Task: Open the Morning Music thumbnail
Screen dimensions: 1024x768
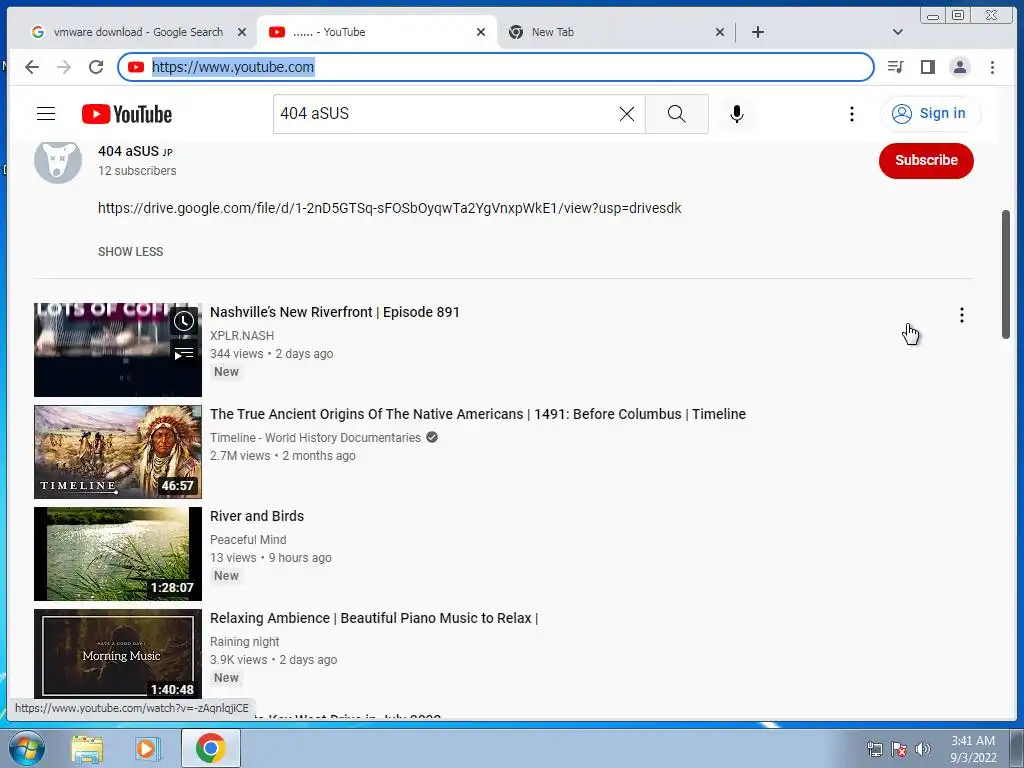Action: tap(118, 656)
